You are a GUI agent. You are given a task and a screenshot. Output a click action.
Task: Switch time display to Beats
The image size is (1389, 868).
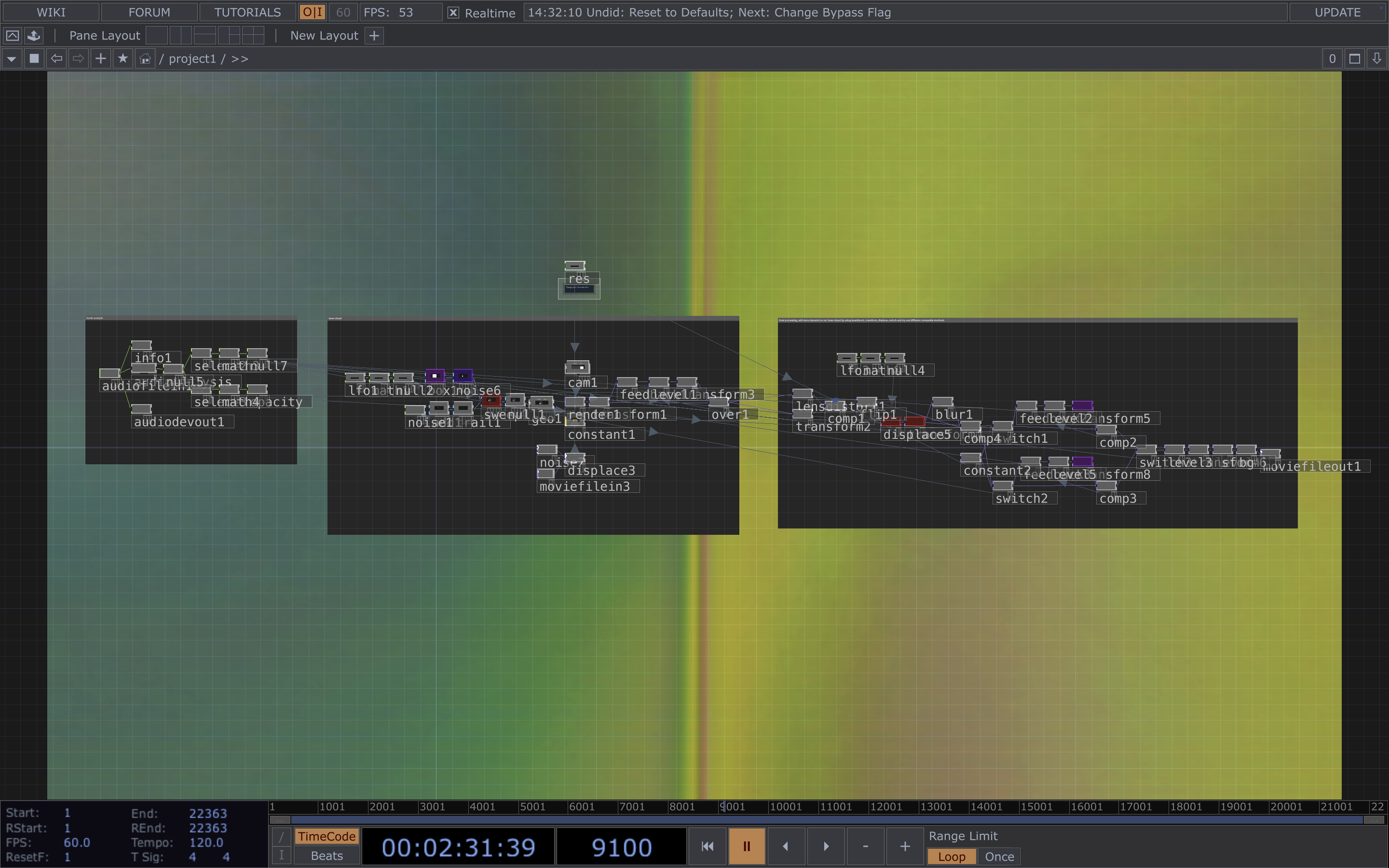click(327, 855)
